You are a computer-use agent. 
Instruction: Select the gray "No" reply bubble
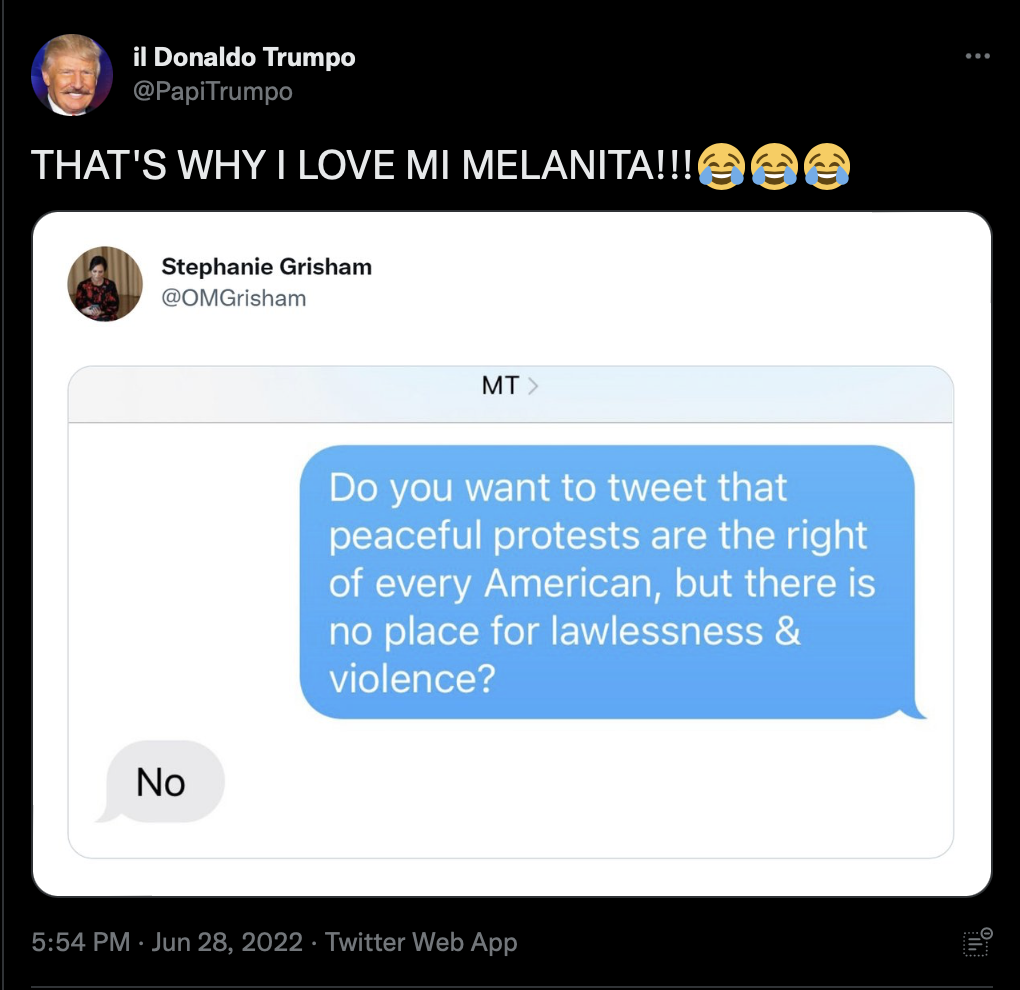pyautogui.click(x=161, y=781)
